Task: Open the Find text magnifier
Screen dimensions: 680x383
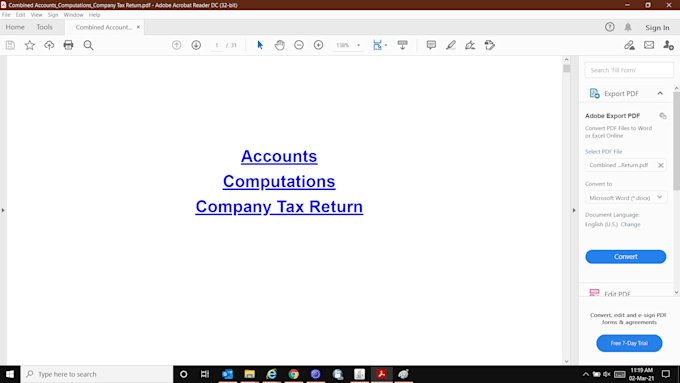Action: pyautogui.click(x=88, y=45)
